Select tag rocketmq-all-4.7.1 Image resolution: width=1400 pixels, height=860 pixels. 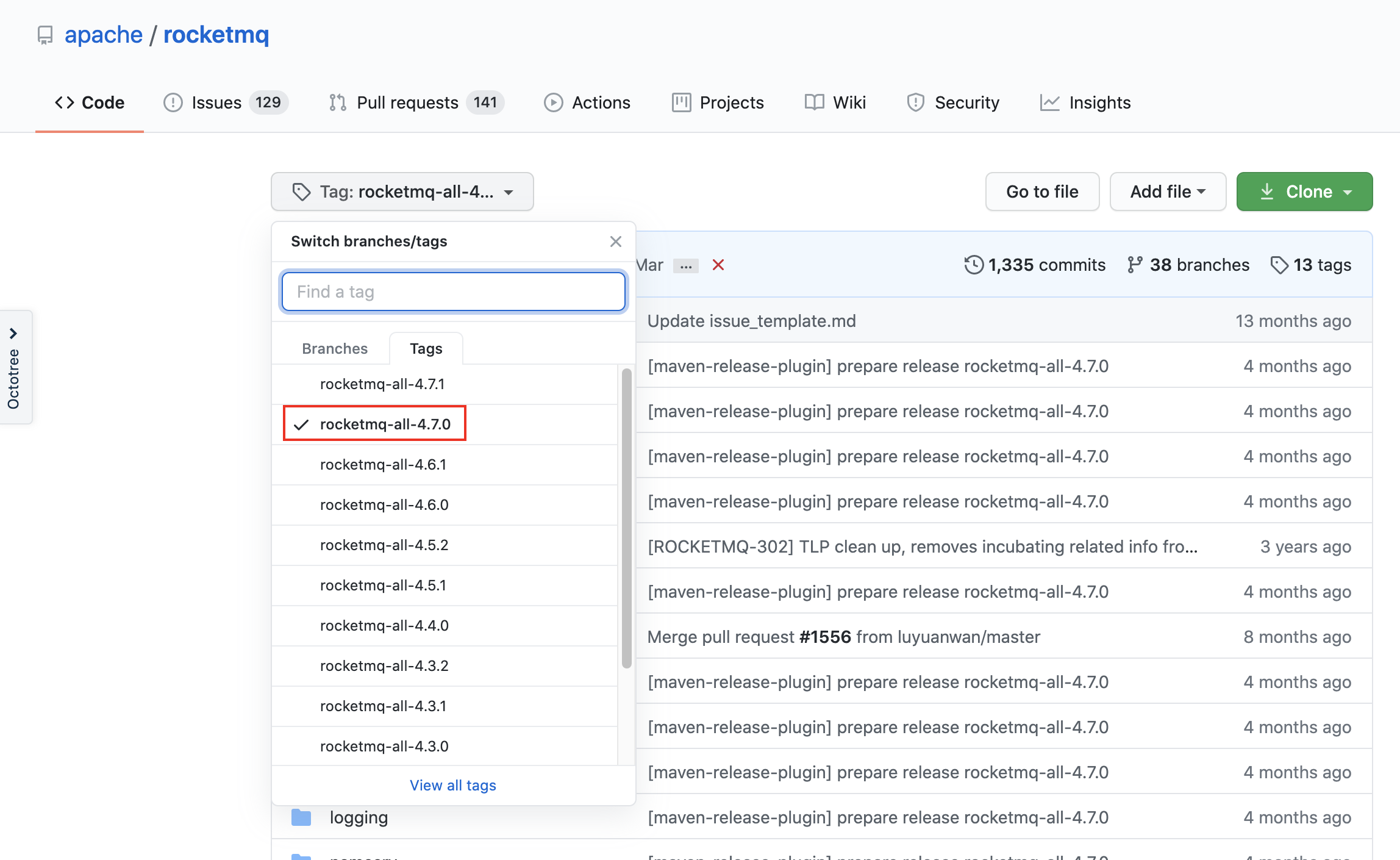click(445, 384)
